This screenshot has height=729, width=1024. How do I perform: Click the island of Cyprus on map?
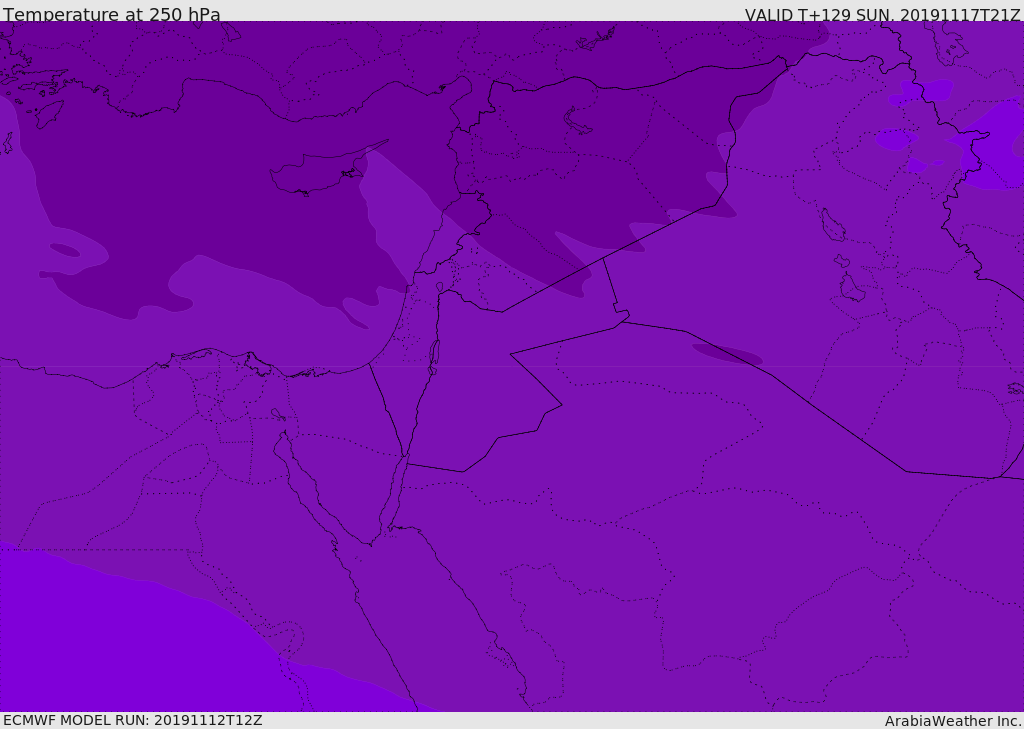coord(320,171)
